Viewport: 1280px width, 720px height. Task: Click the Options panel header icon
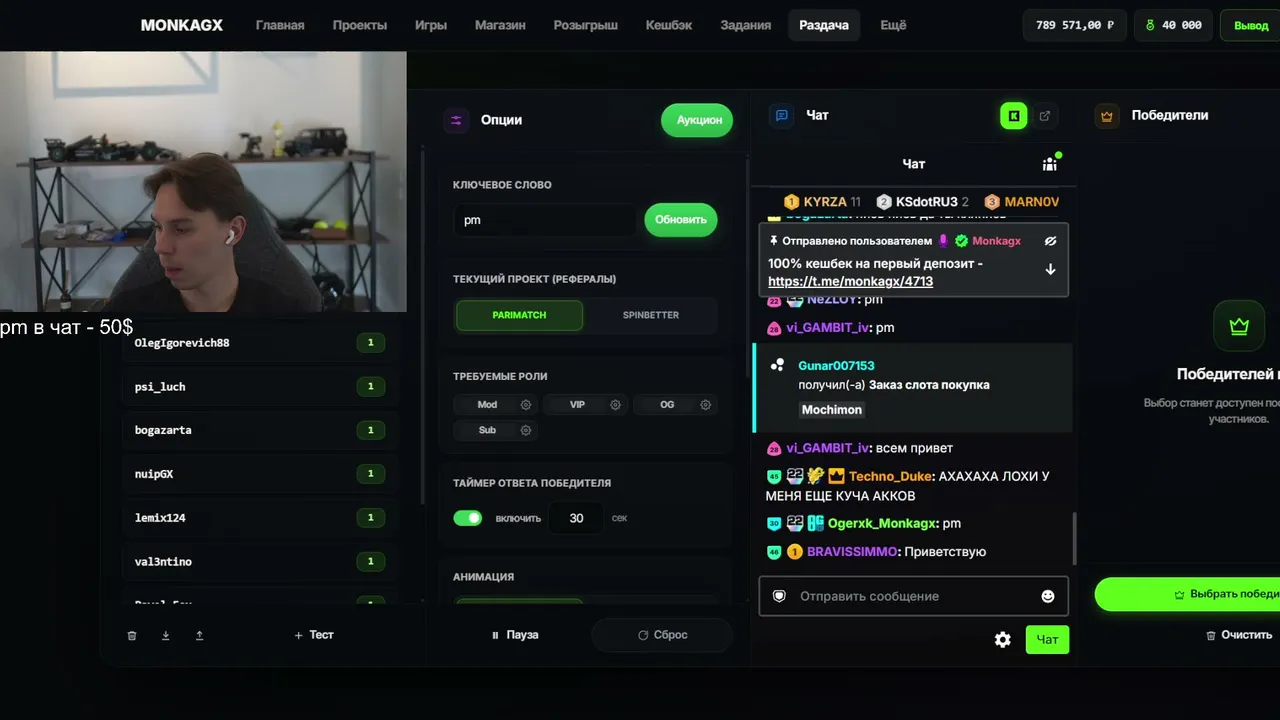point(456,120)
